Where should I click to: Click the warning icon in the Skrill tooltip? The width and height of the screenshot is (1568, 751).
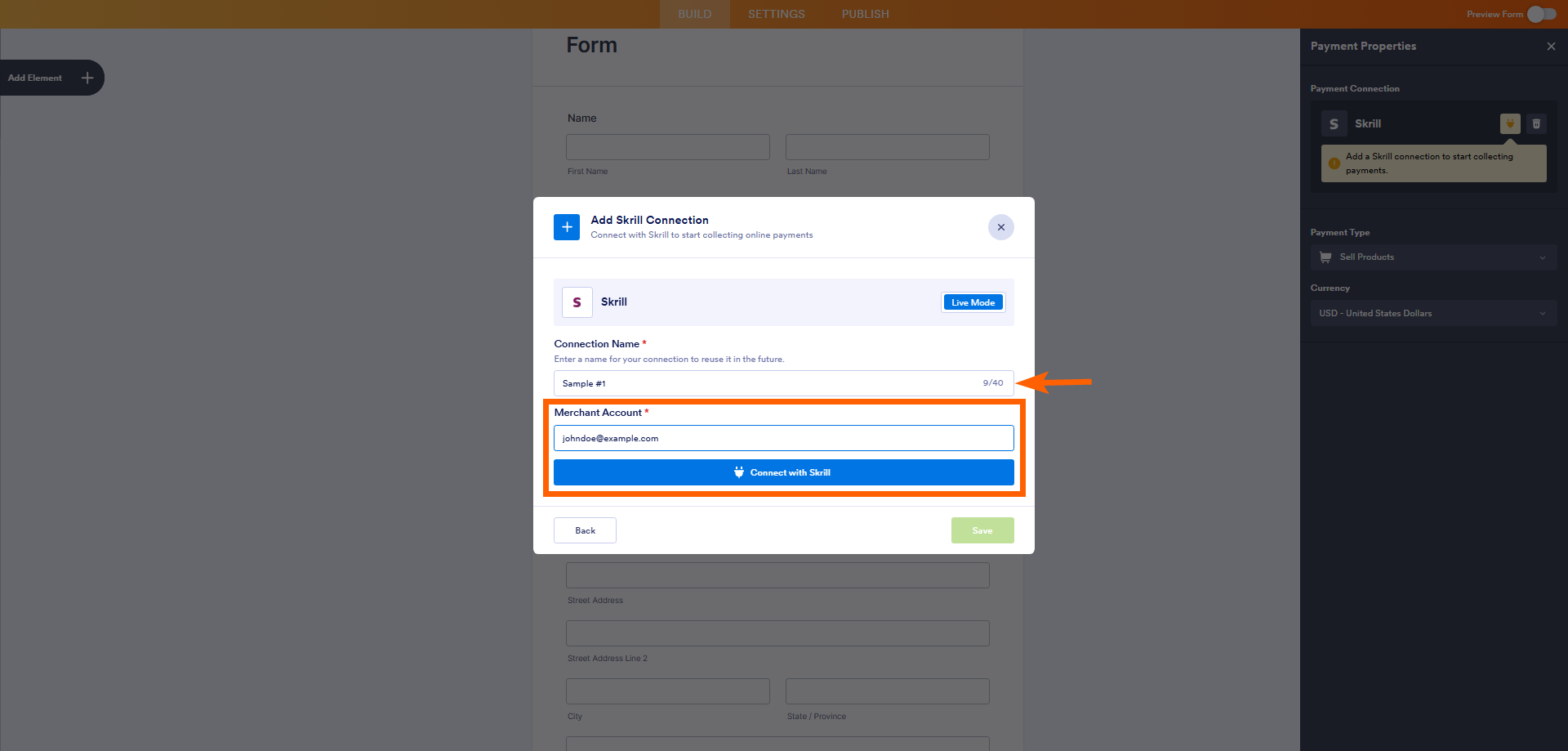point(1334,163)
